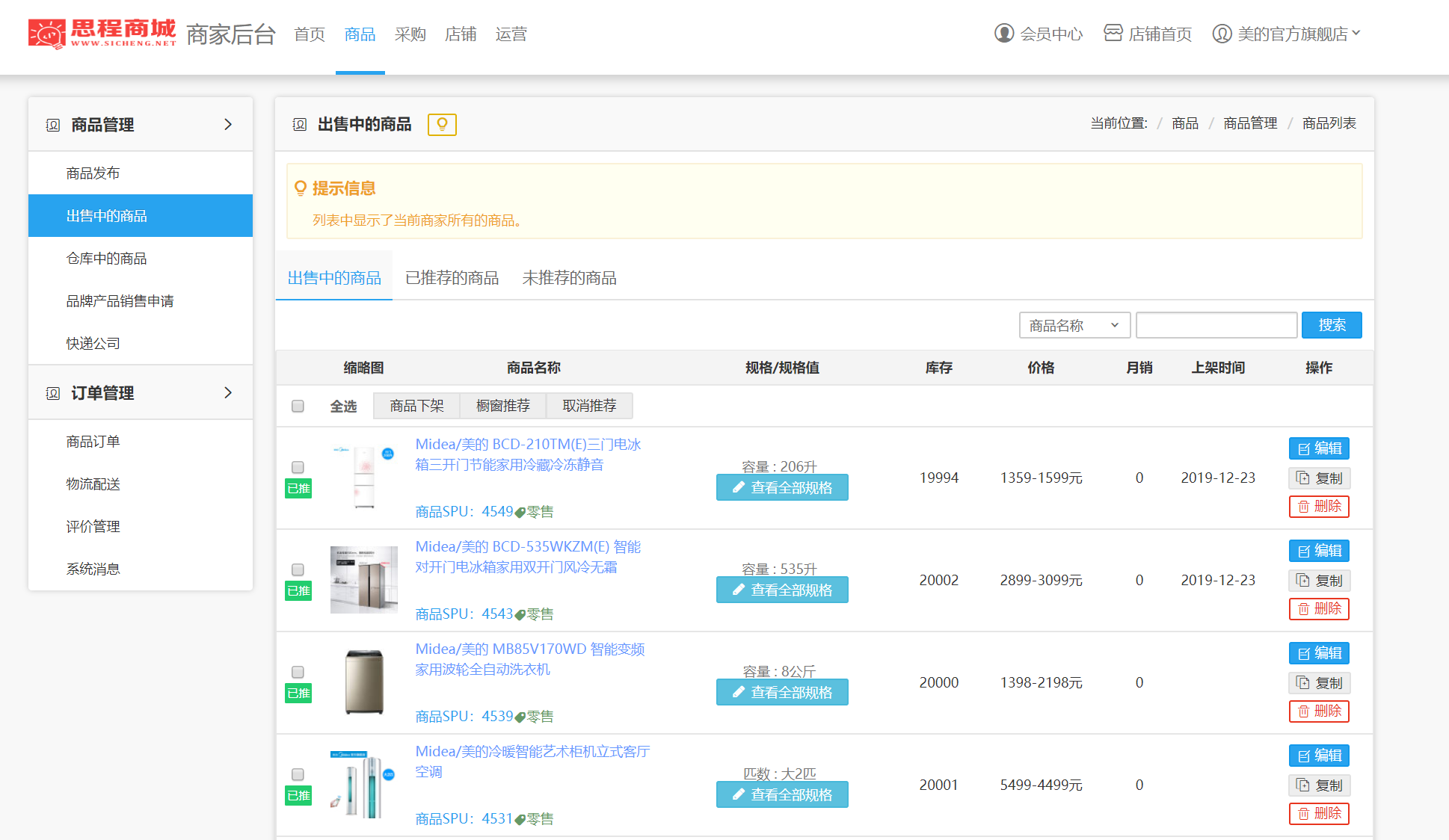Switch to the 未推荐的商品 tab
1449x840 pixels.
569,278
